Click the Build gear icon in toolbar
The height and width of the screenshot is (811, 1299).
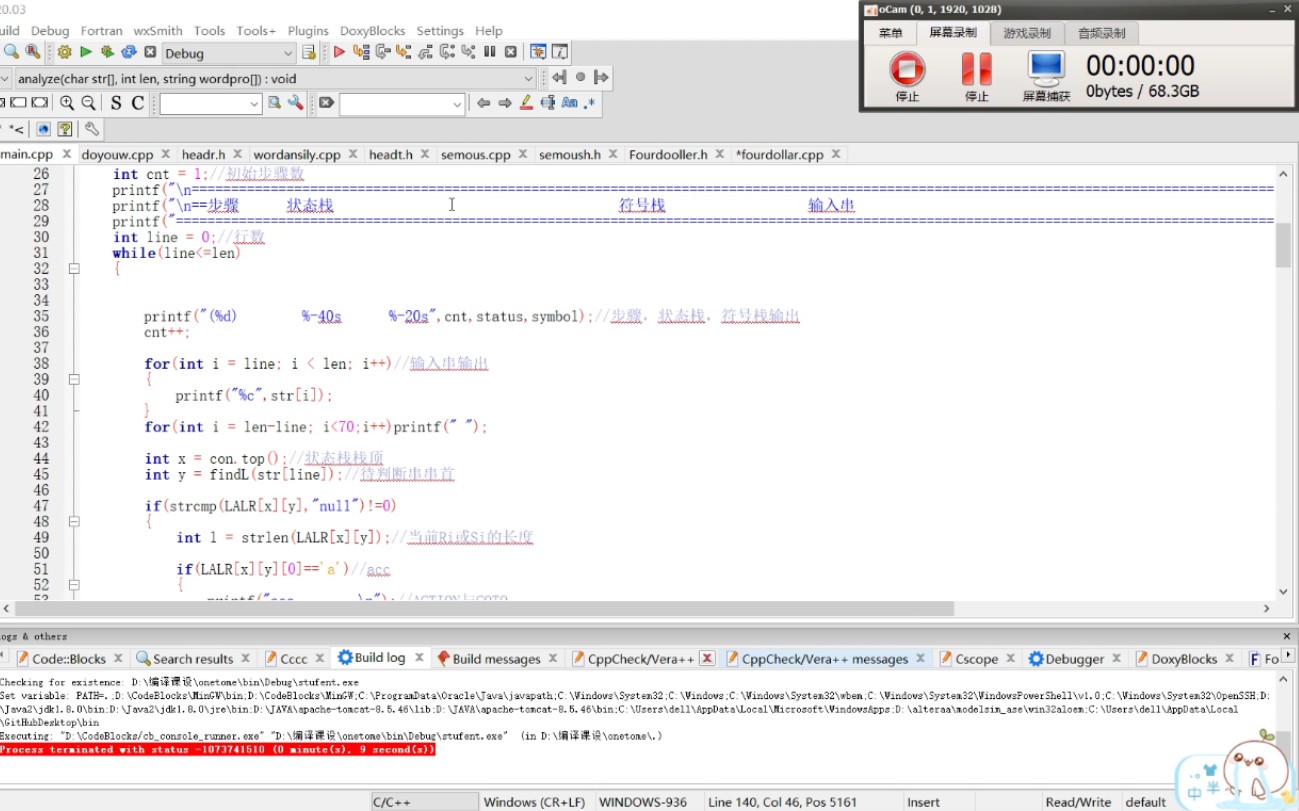point(64,52)
